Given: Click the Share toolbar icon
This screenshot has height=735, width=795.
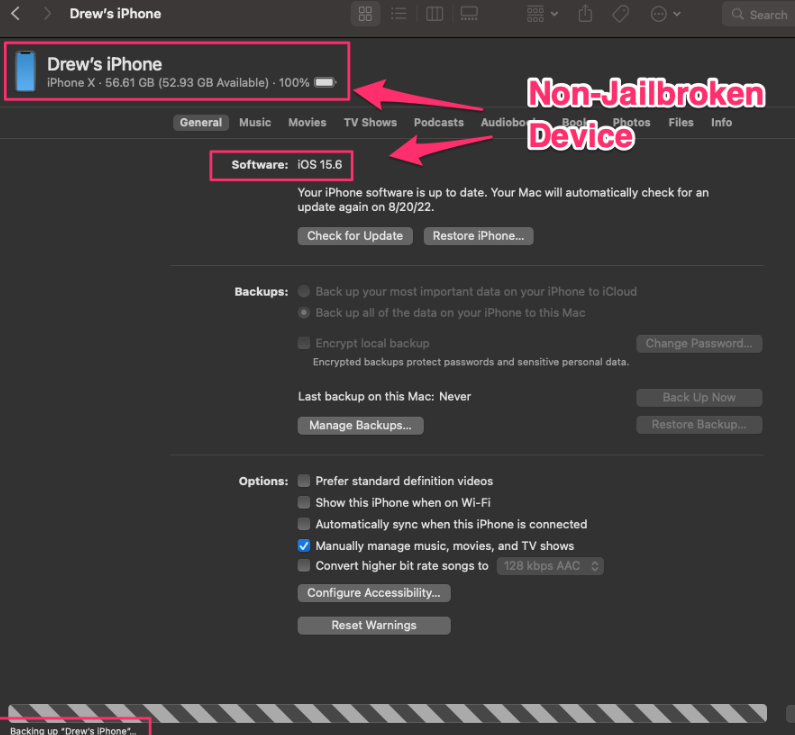Looking at the screenshot, I should click(x=585, y=14).
